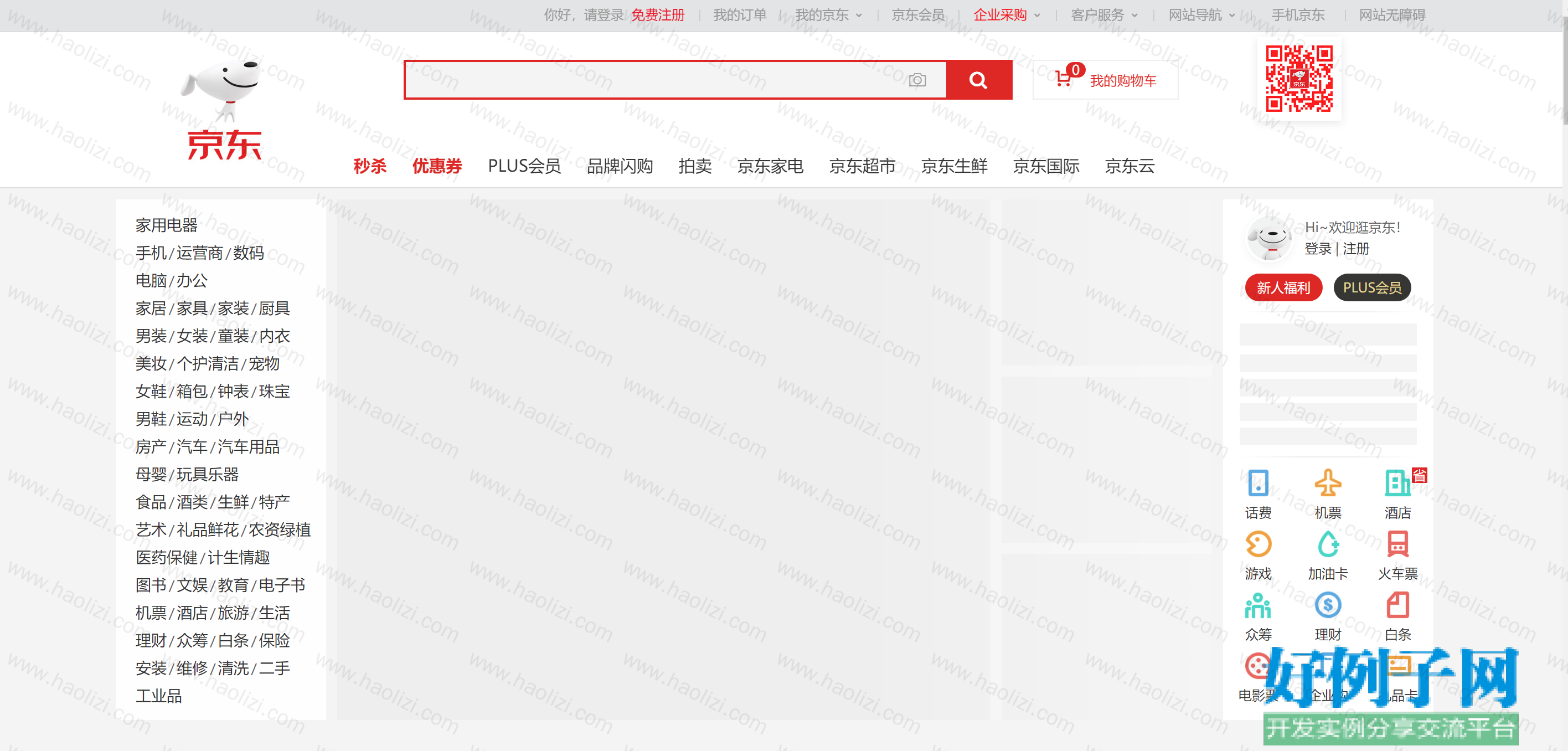The width and height of the screenshot is (1568, 751).
Task: Open the 众筹 crowdfunding icon
Action: 1257,605
